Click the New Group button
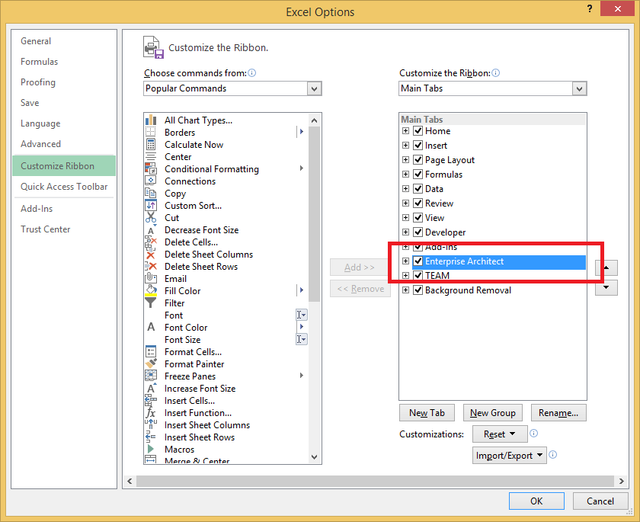 click(x=493, y=413)
